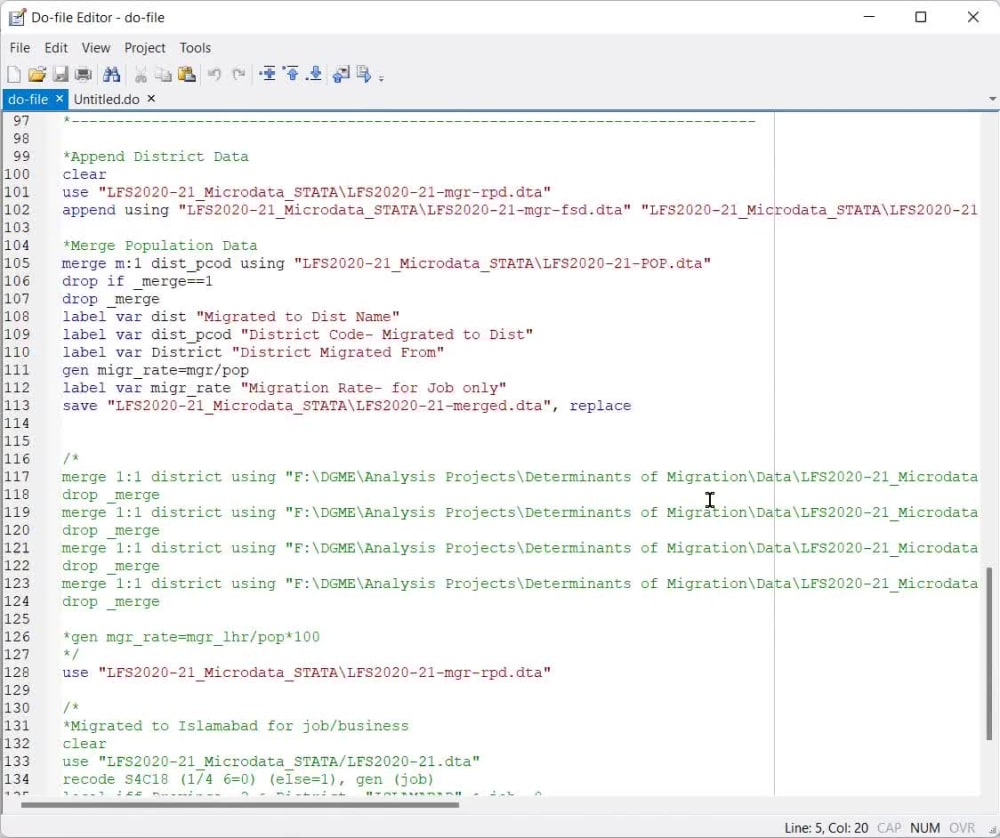Click '*gen mgr_rate=mgr_lhr/pop*100' comment
The image size is (1000, 838).
[191, 637]
